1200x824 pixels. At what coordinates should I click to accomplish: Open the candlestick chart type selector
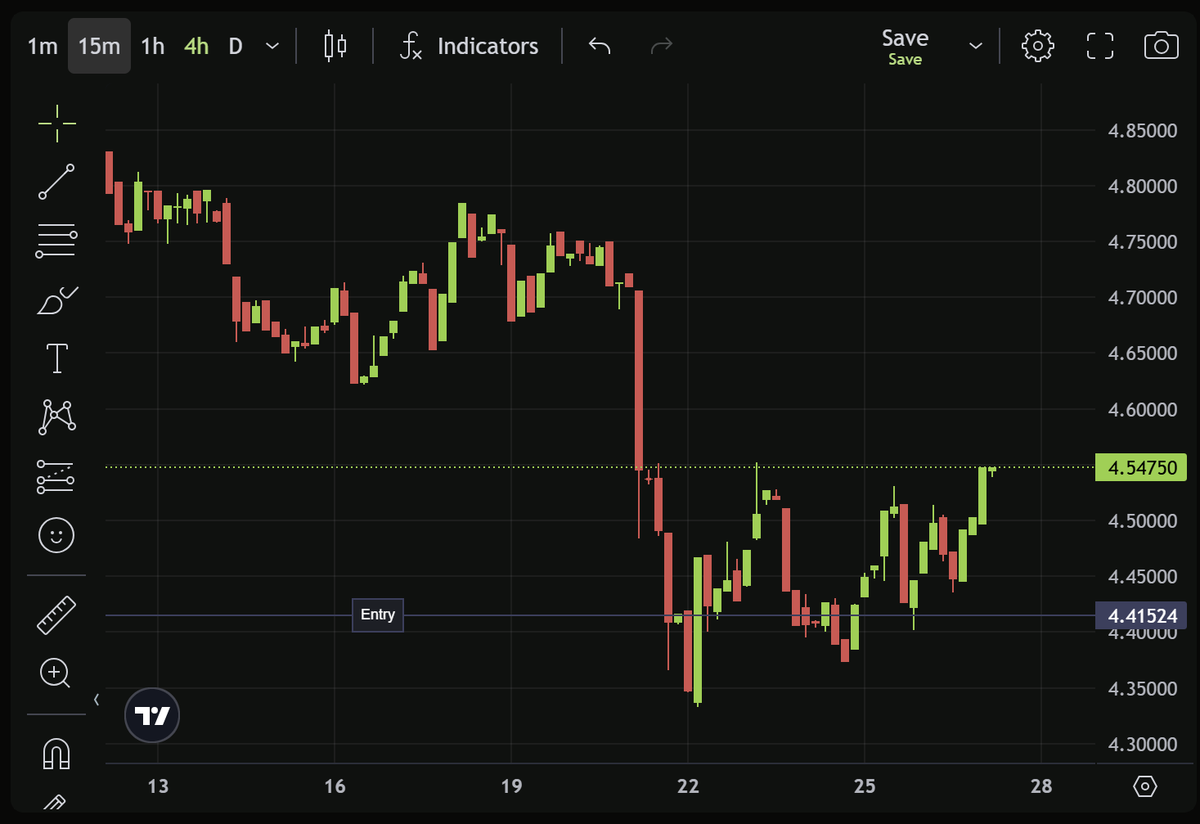[335, 46]
